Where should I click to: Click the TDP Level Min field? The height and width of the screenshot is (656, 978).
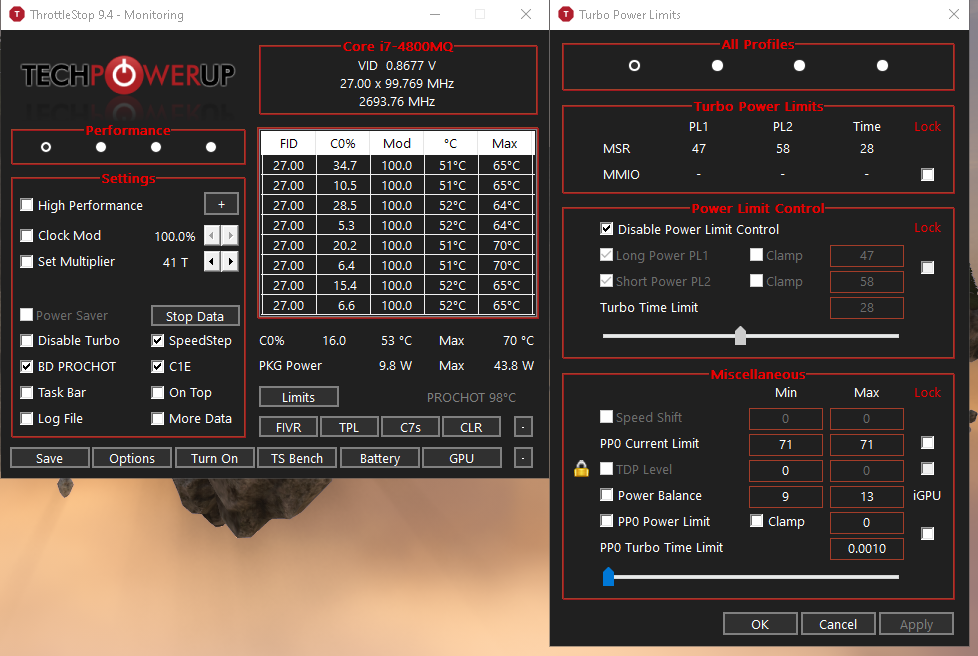pyautogui.click(x=786, y=471)
